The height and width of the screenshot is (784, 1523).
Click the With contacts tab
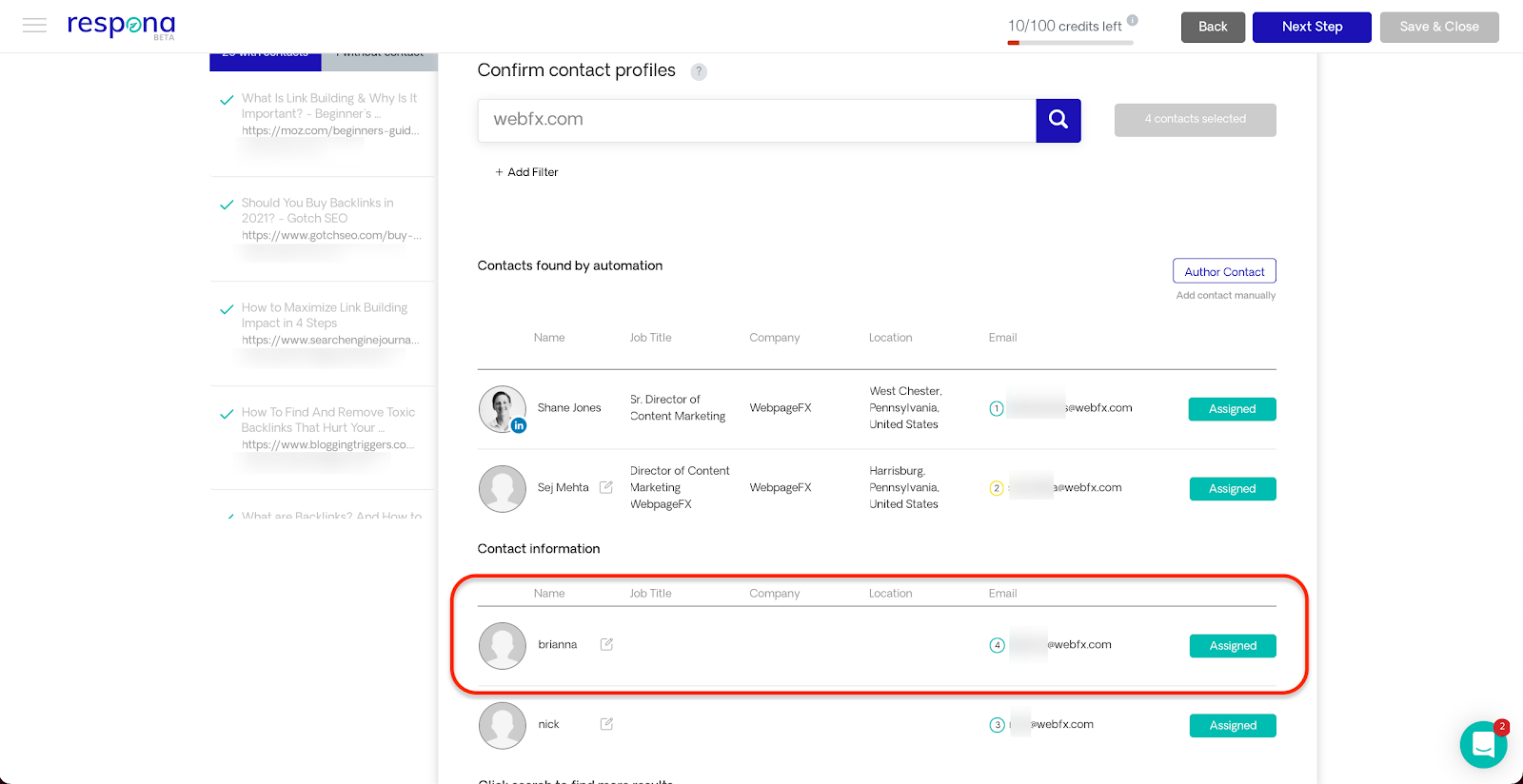266,61
